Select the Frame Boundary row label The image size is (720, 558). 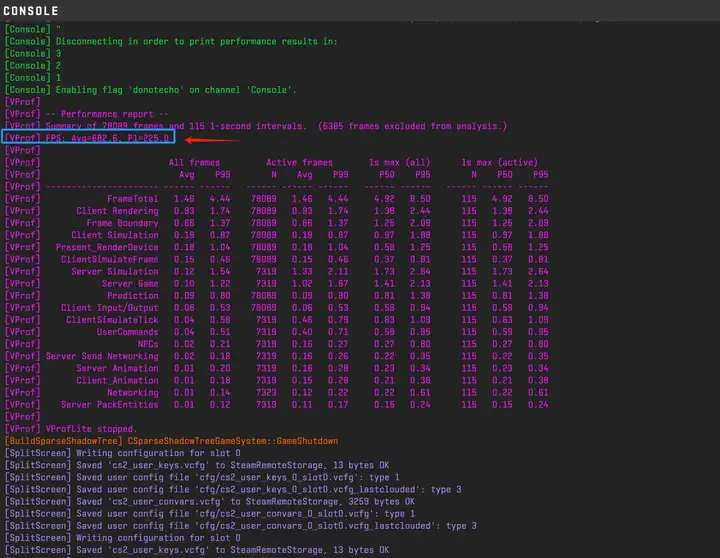click(123, 223)
